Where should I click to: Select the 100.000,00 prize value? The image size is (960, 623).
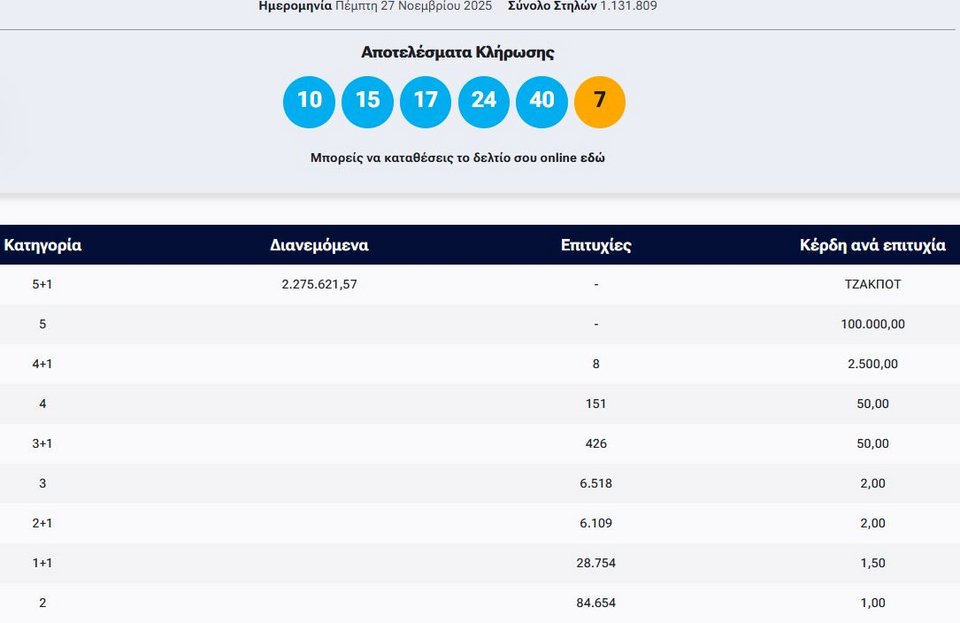pos(872,324)
